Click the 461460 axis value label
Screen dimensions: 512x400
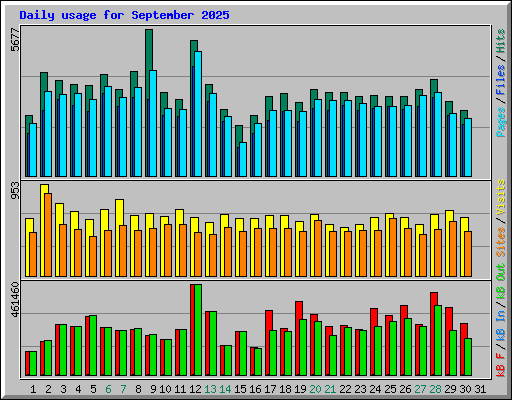point(15,299)
